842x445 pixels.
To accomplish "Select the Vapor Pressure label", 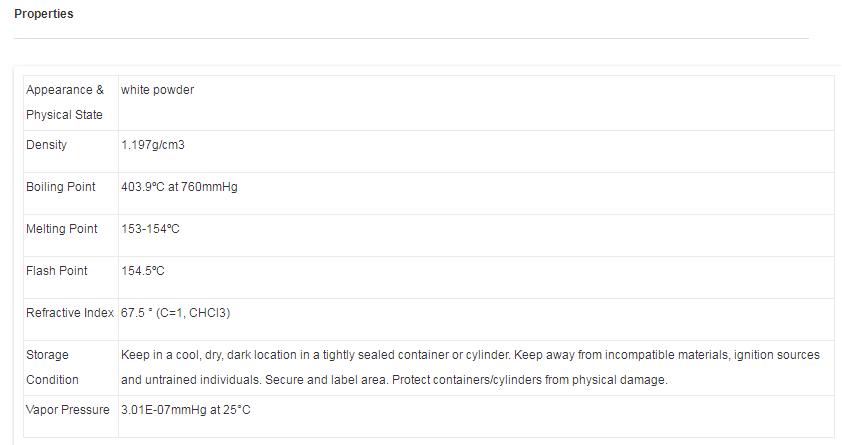I will (68, 410).
